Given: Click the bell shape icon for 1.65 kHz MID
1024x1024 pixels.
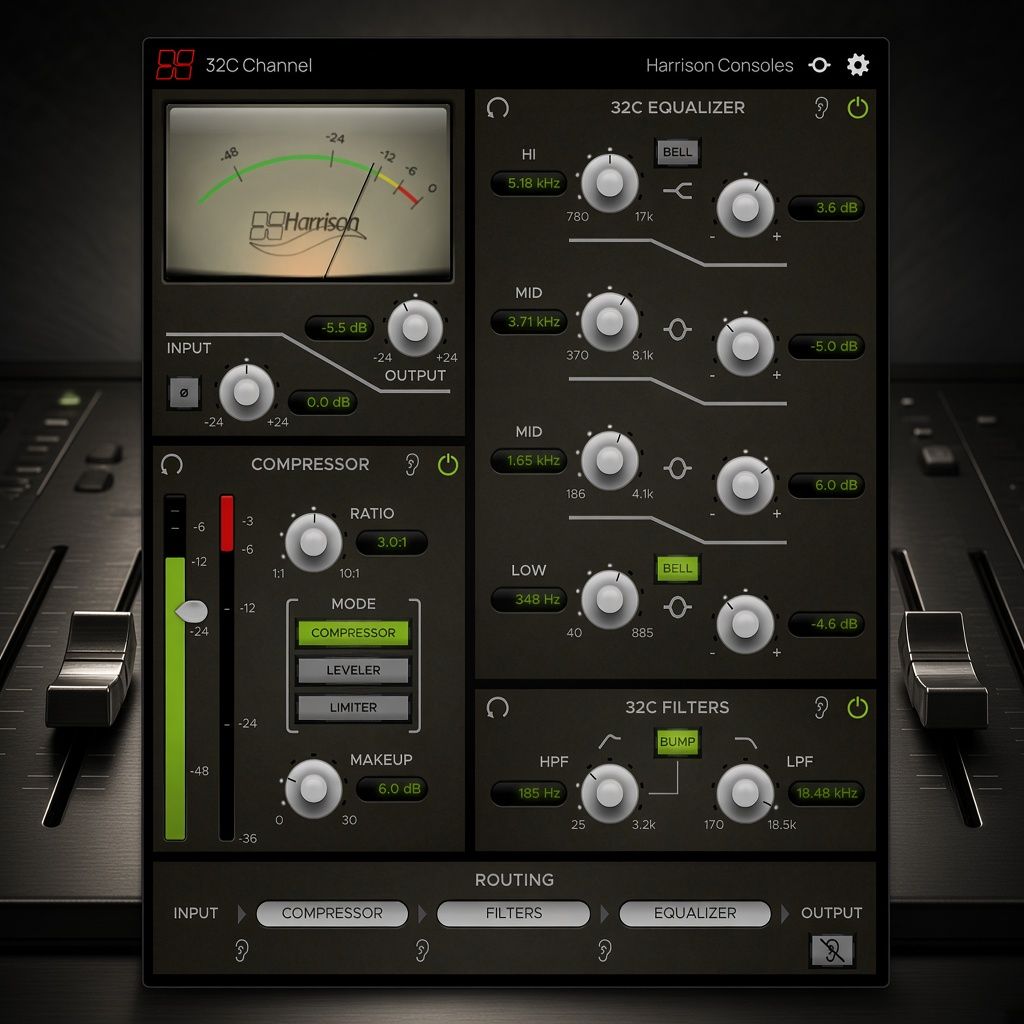Looking at the screenshot, I should click(x=677, y=468).
